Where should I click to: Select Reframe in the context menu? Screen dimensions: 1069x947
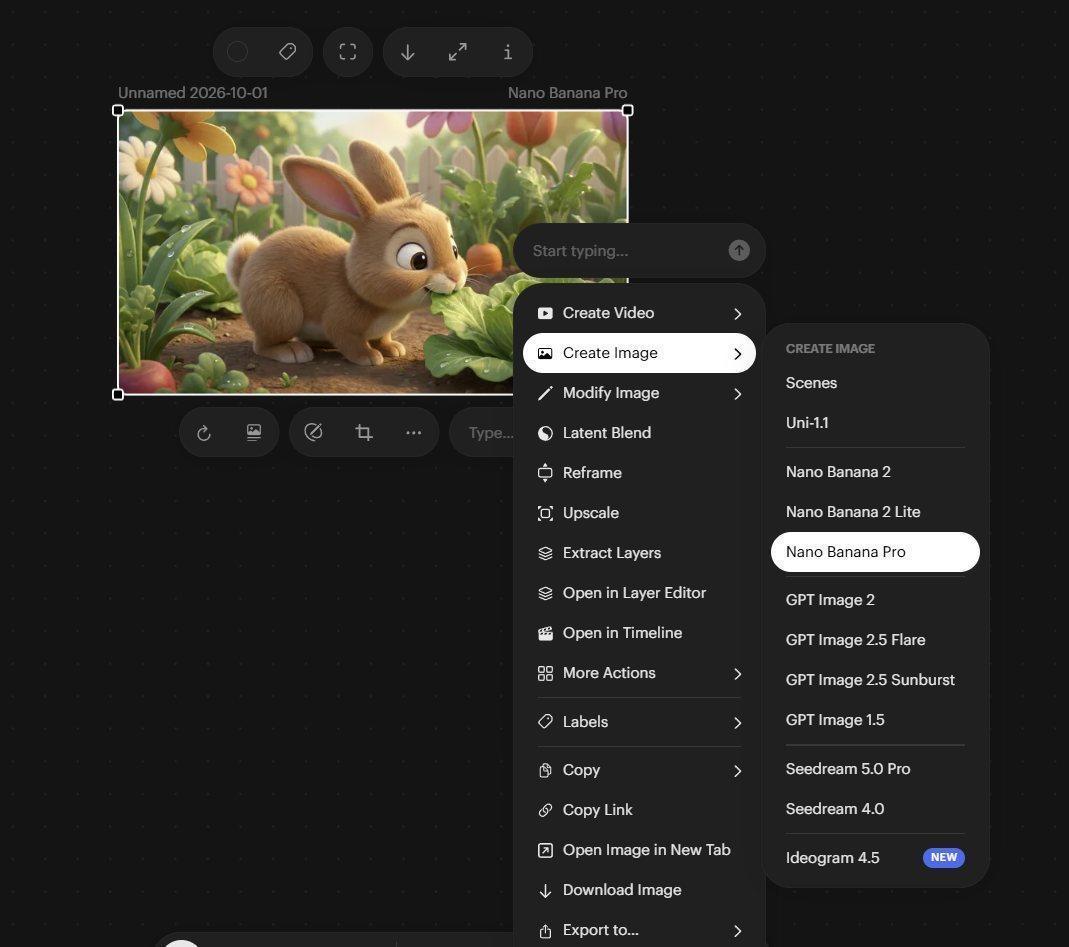(x=639, y=473)
